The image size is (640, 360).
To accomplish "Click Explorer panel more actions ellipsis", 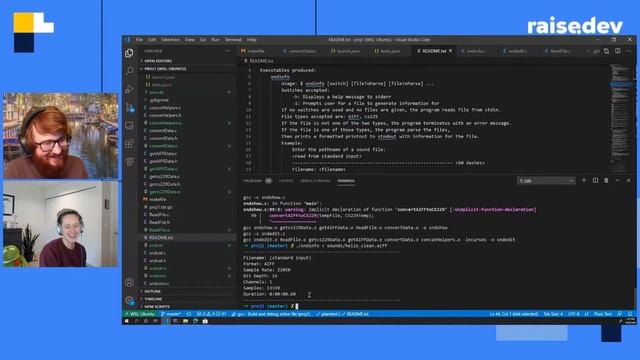I will coord(227,51).
